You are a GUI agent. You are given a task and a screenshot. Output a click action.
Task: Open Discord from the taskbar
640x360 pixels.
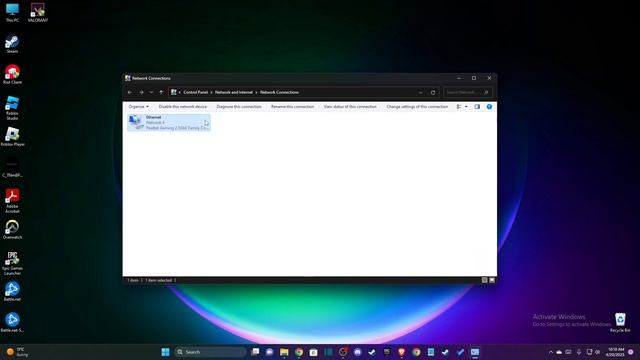pyautogui.click(x=358, y=352)
